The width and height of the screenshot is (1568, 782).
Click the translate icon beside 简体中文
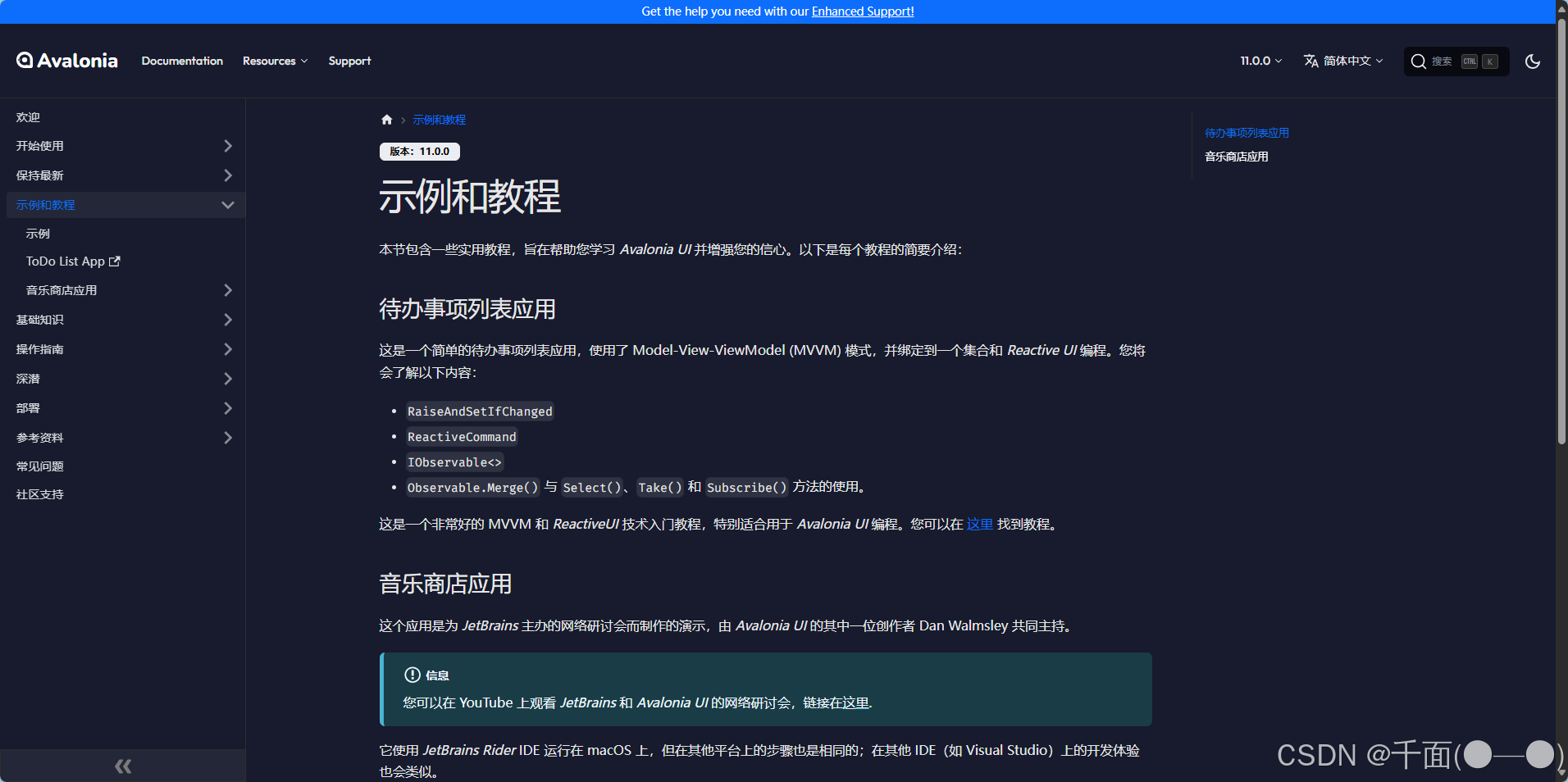(x=1310, y=61)
